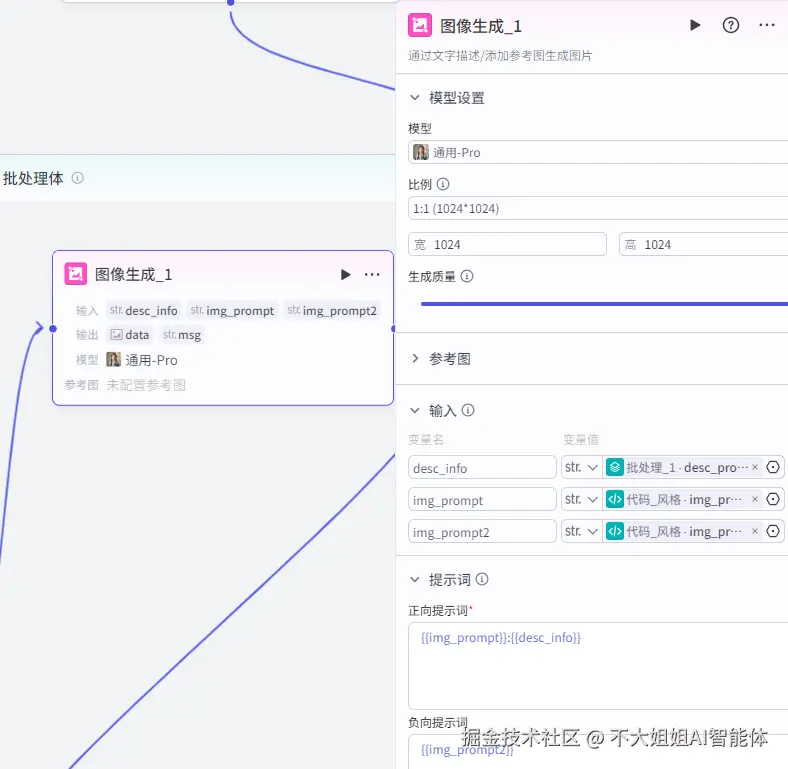This screenshot has width=788, height=769.
Task: Select img_prompt input tag on canvas card
Action: click(x=232, y=310)
